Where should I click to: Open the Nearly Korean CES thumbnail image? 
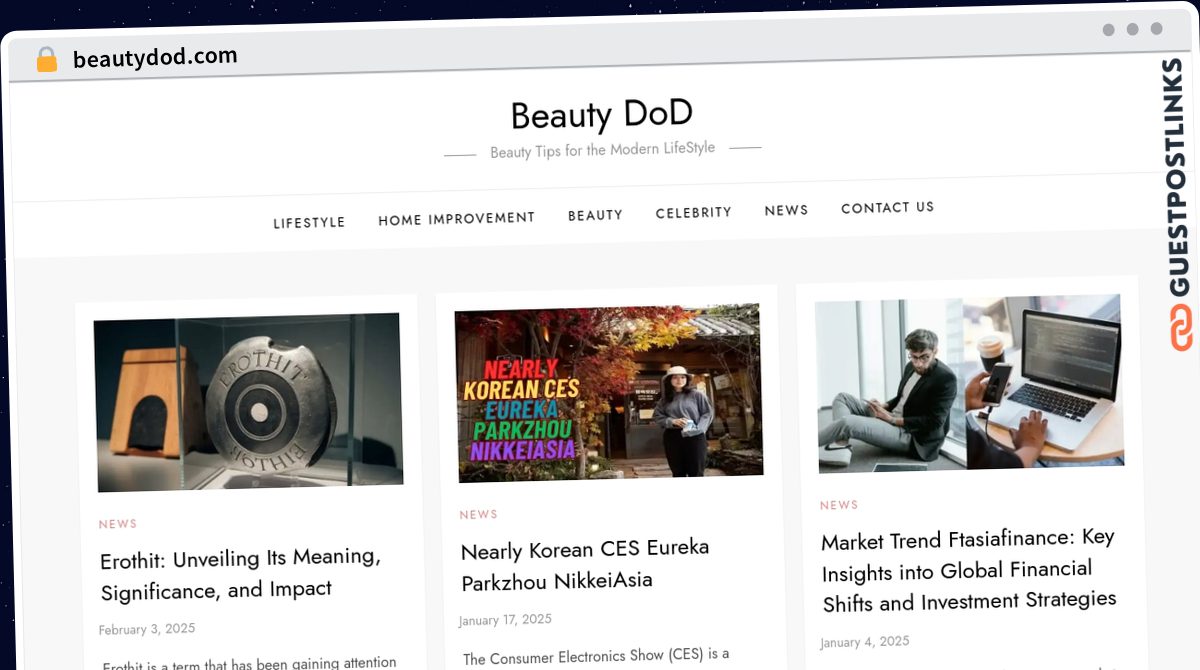click(608, 393)
